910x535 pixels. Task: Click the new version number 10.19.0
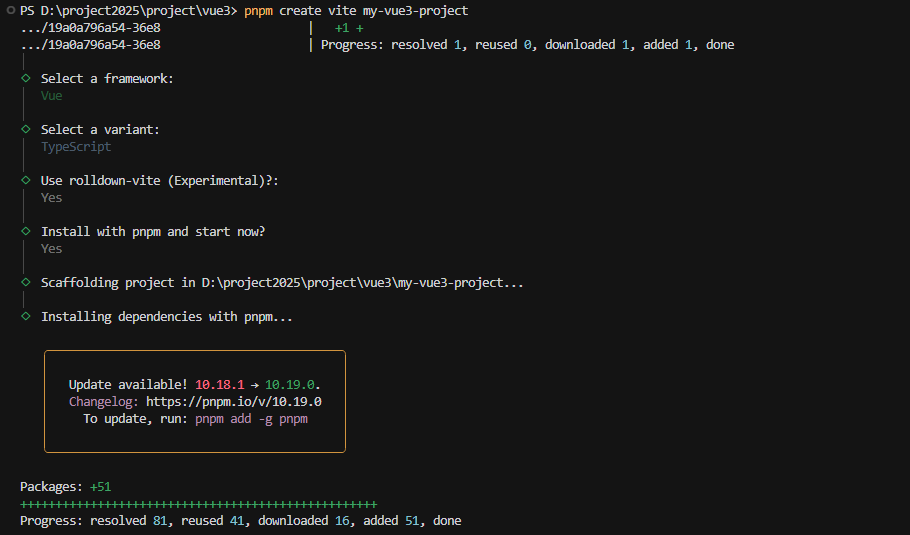pos(290,385)
